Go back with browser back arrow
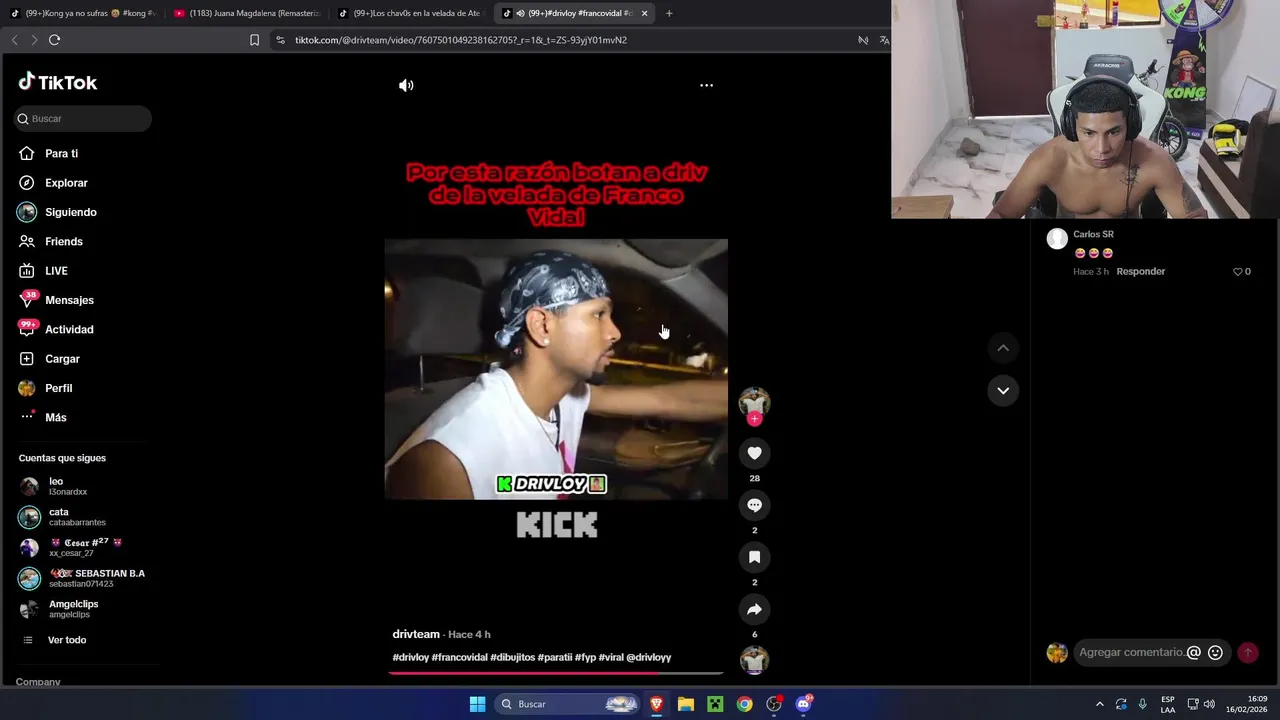The image size is (1280, 720). [14, 40]
